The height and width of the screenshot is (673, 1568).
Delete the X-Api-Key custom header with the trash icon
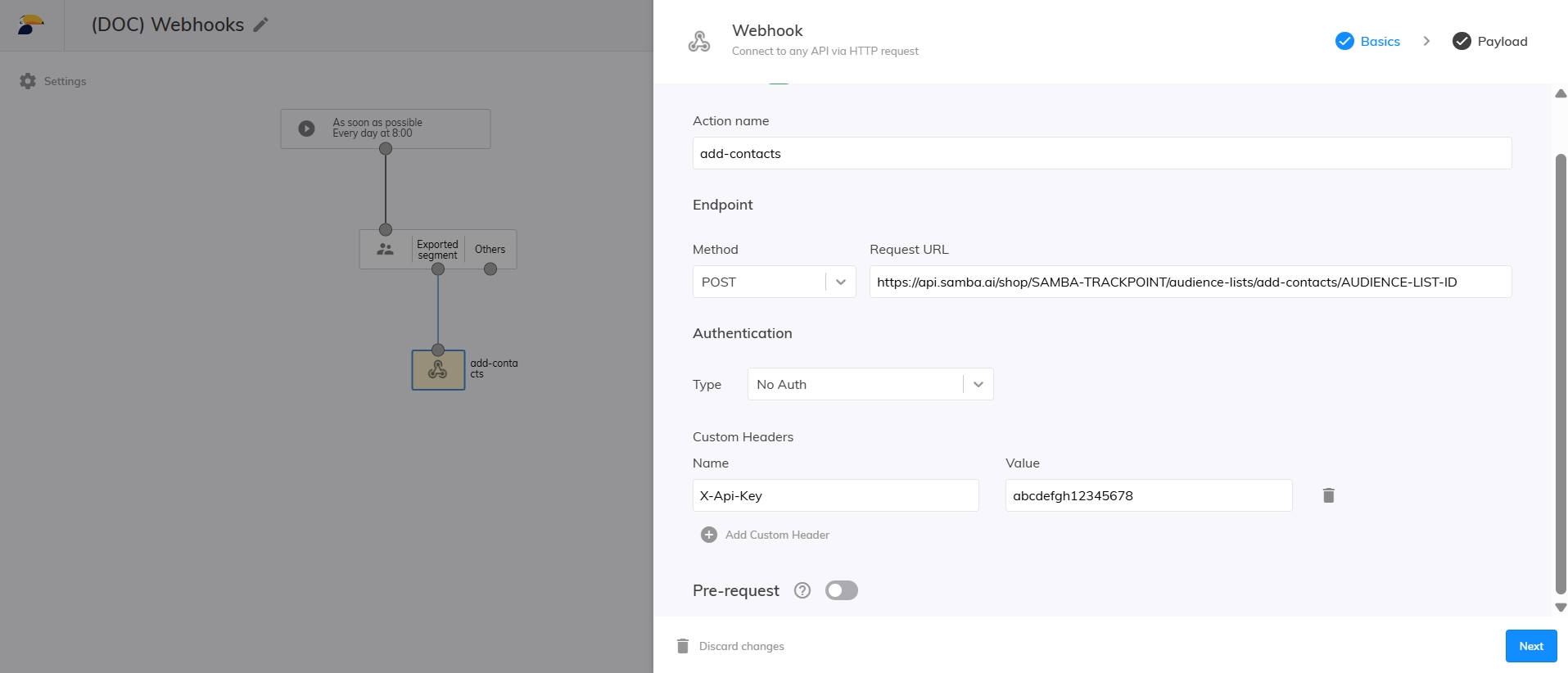[1328, 495]
